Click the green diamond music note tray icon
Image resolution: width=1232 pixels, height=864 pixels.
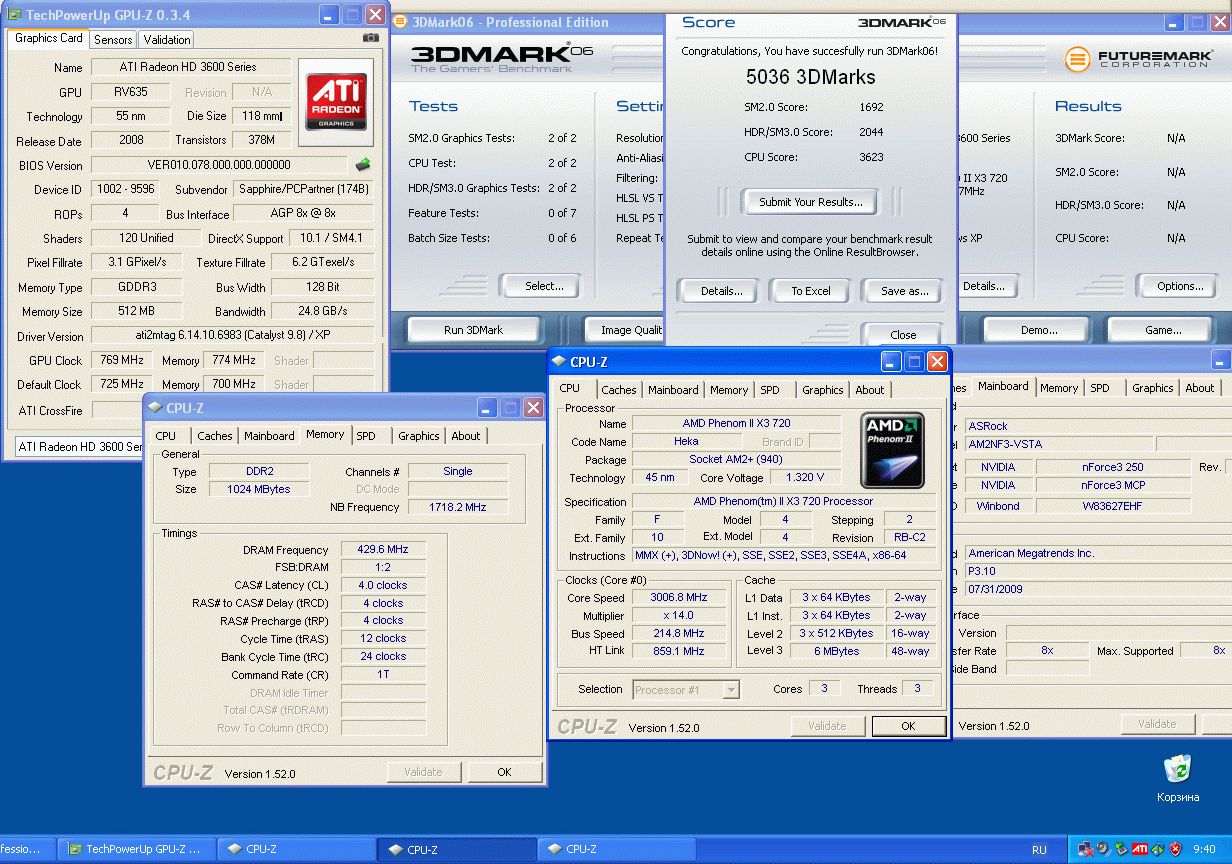[x=1157, y=849]
